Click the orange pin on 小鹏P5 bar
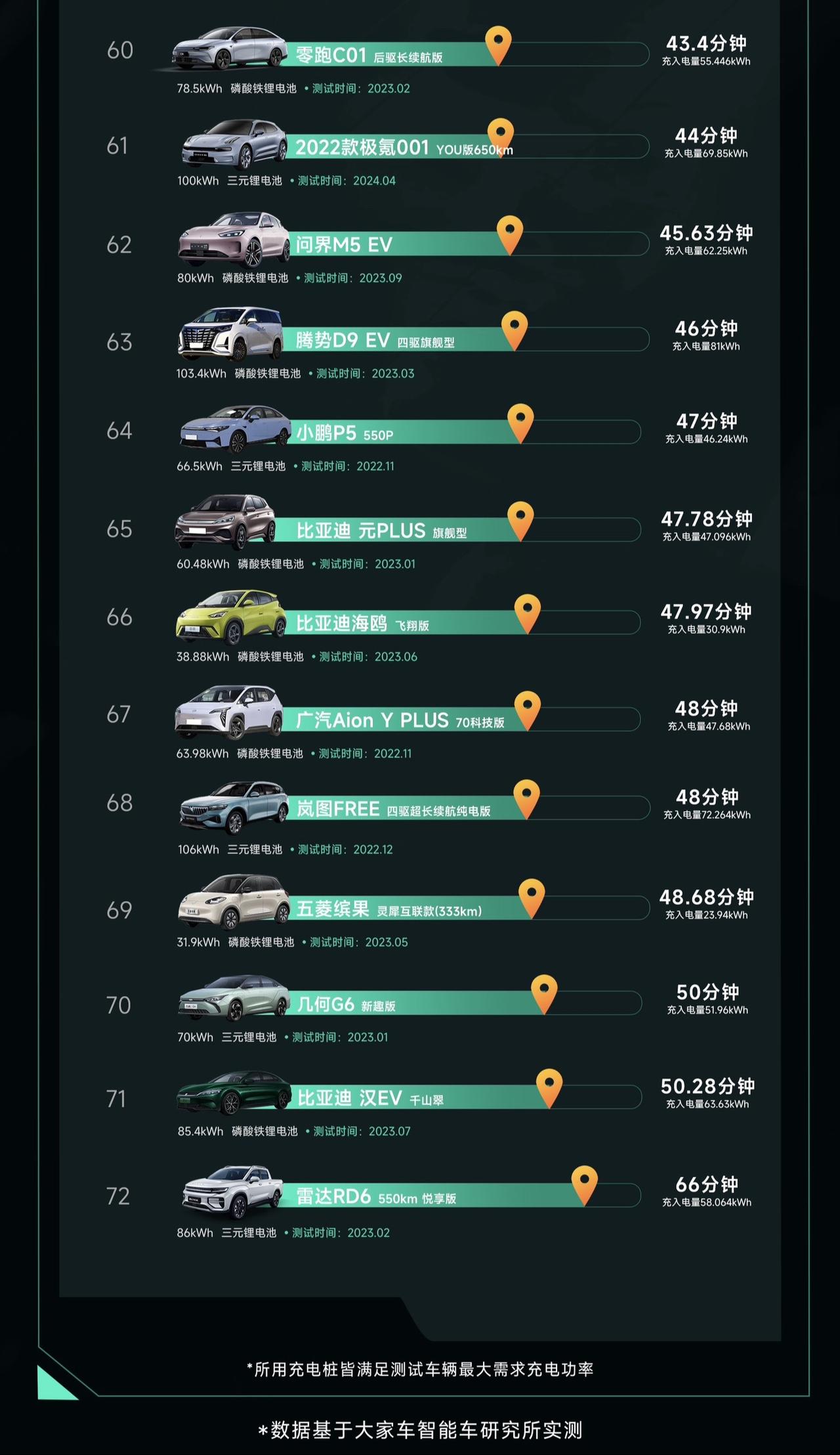Image resolution: width=840 pixels, height=1455 pixels. tap(520, 423)
